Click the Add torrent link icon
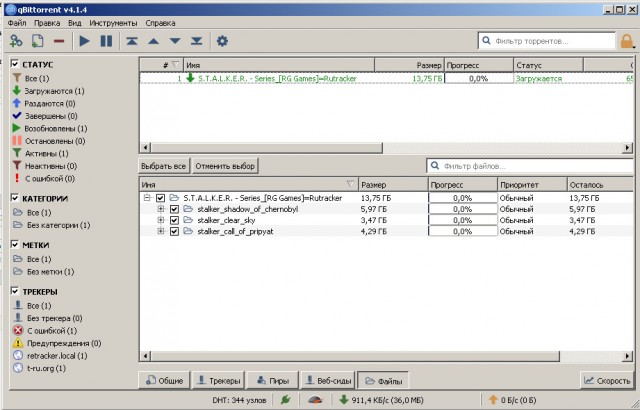The height and width of the screenshot is (410, 640). (x=16, y=41)
